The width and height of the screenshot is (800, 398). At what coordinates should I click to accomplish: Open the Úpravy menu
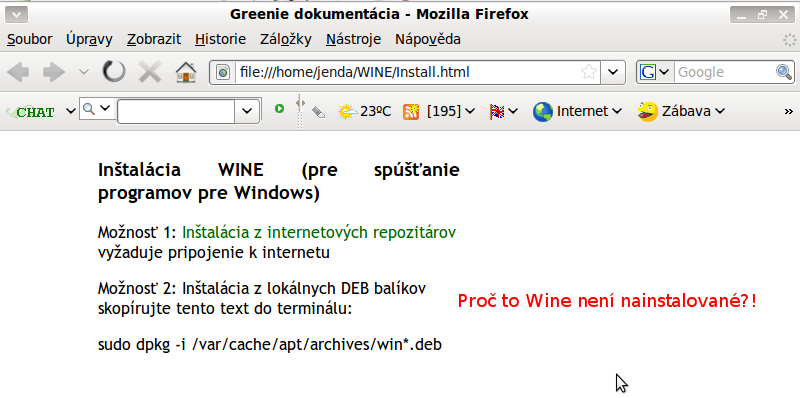[x=89, y=39]
